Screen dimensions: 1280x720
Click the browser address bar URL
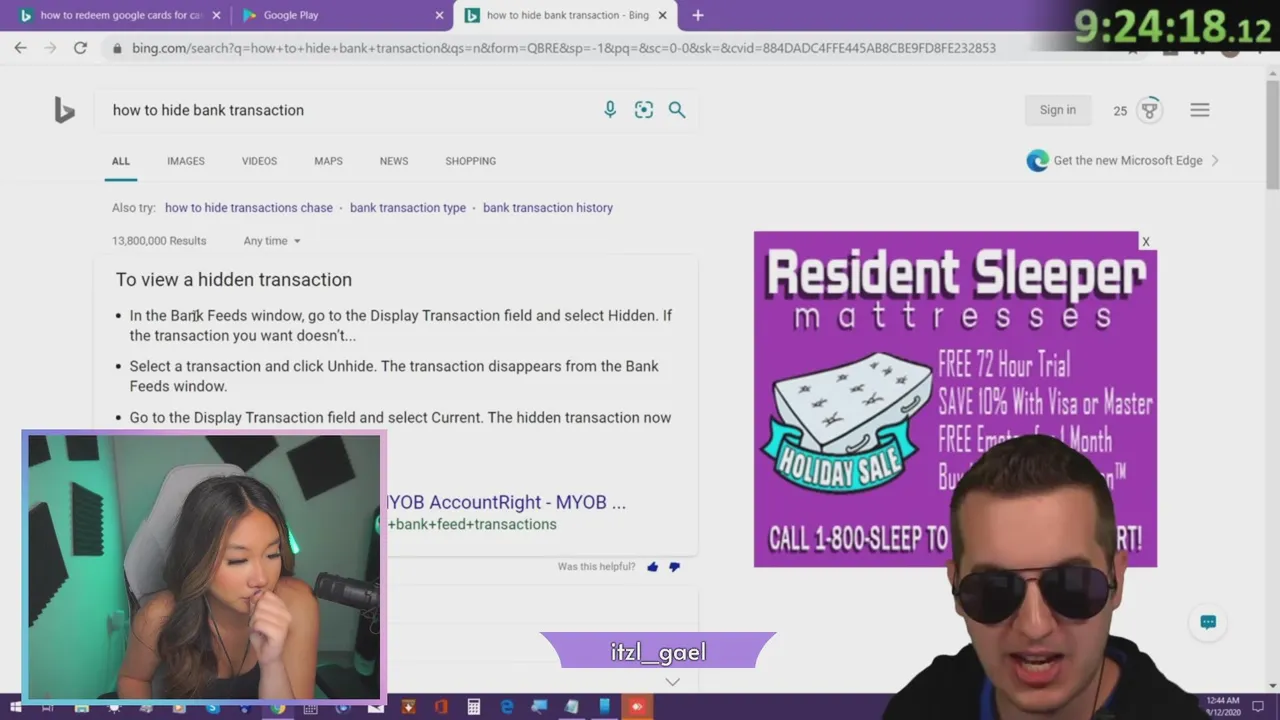point(564,48)
